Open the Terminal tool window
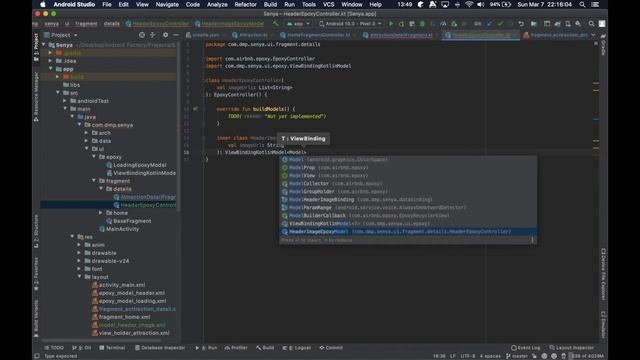The width and height of the screenshot is (640, 360). pyautogui.click(x=112, y=348)
